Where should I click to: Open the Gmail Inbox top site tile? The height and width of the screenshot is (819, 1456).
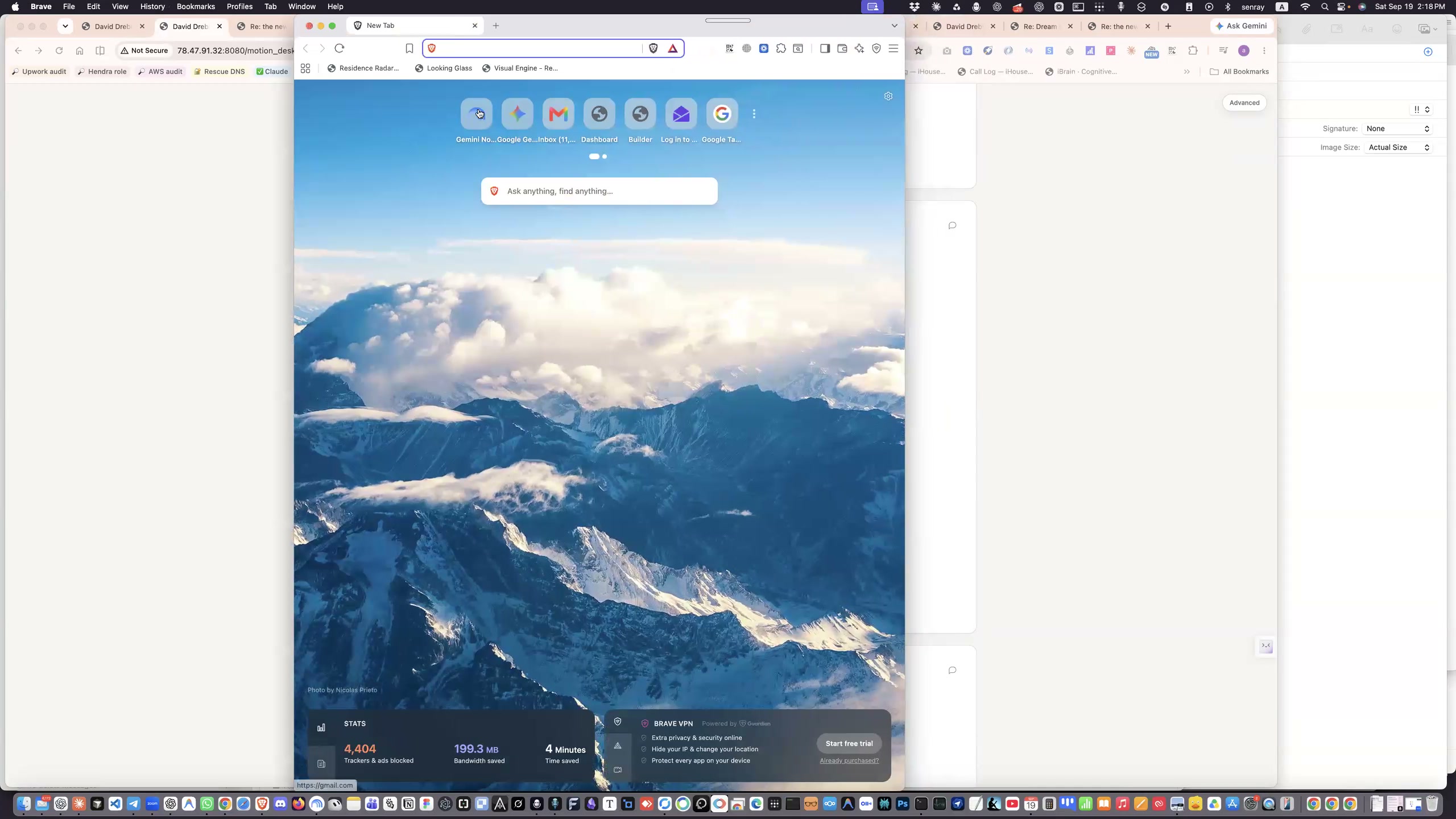pyautogui.click(x=559, y=114)
